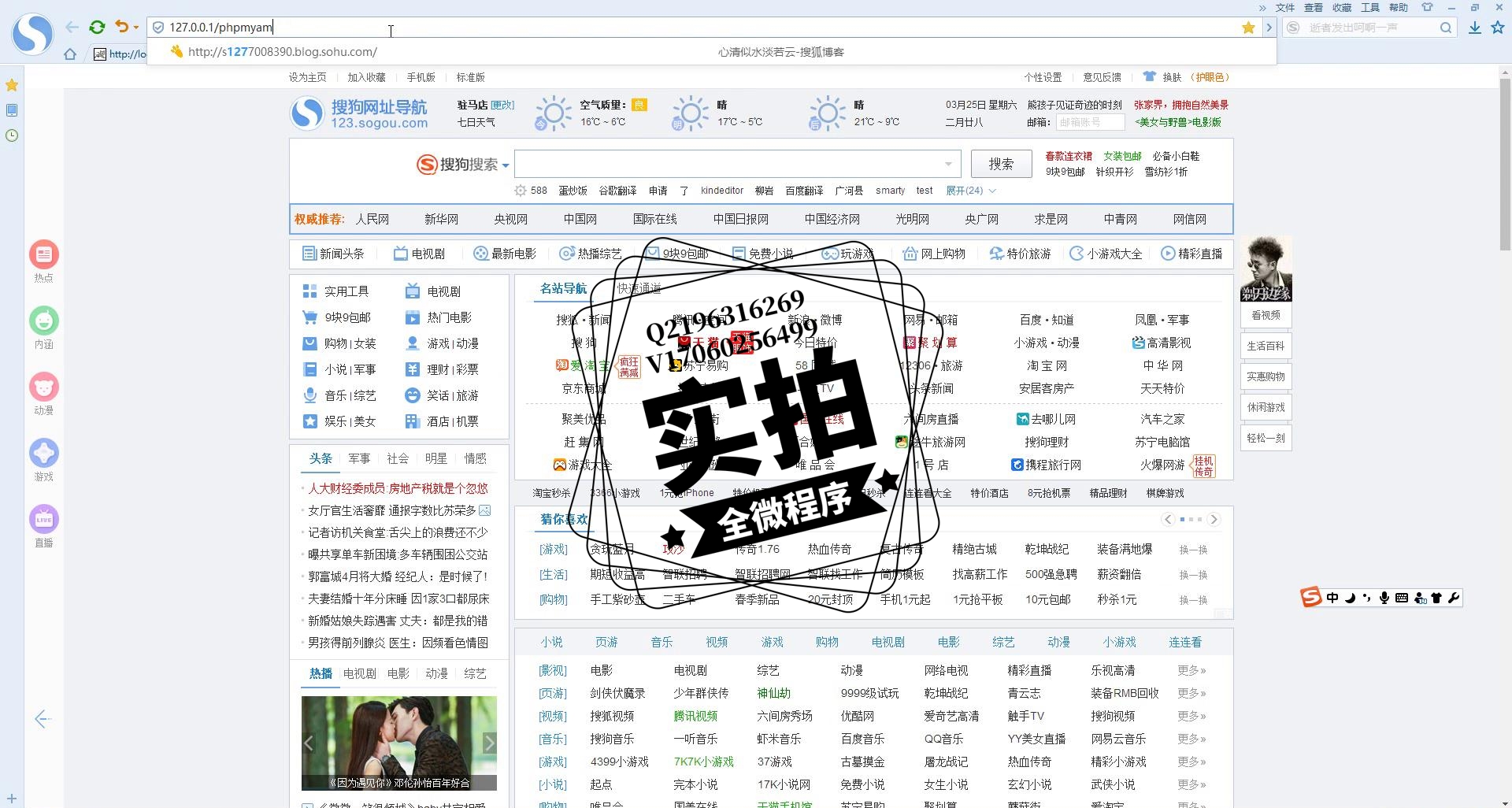Open the 查看 menu

pos(1314,7)
